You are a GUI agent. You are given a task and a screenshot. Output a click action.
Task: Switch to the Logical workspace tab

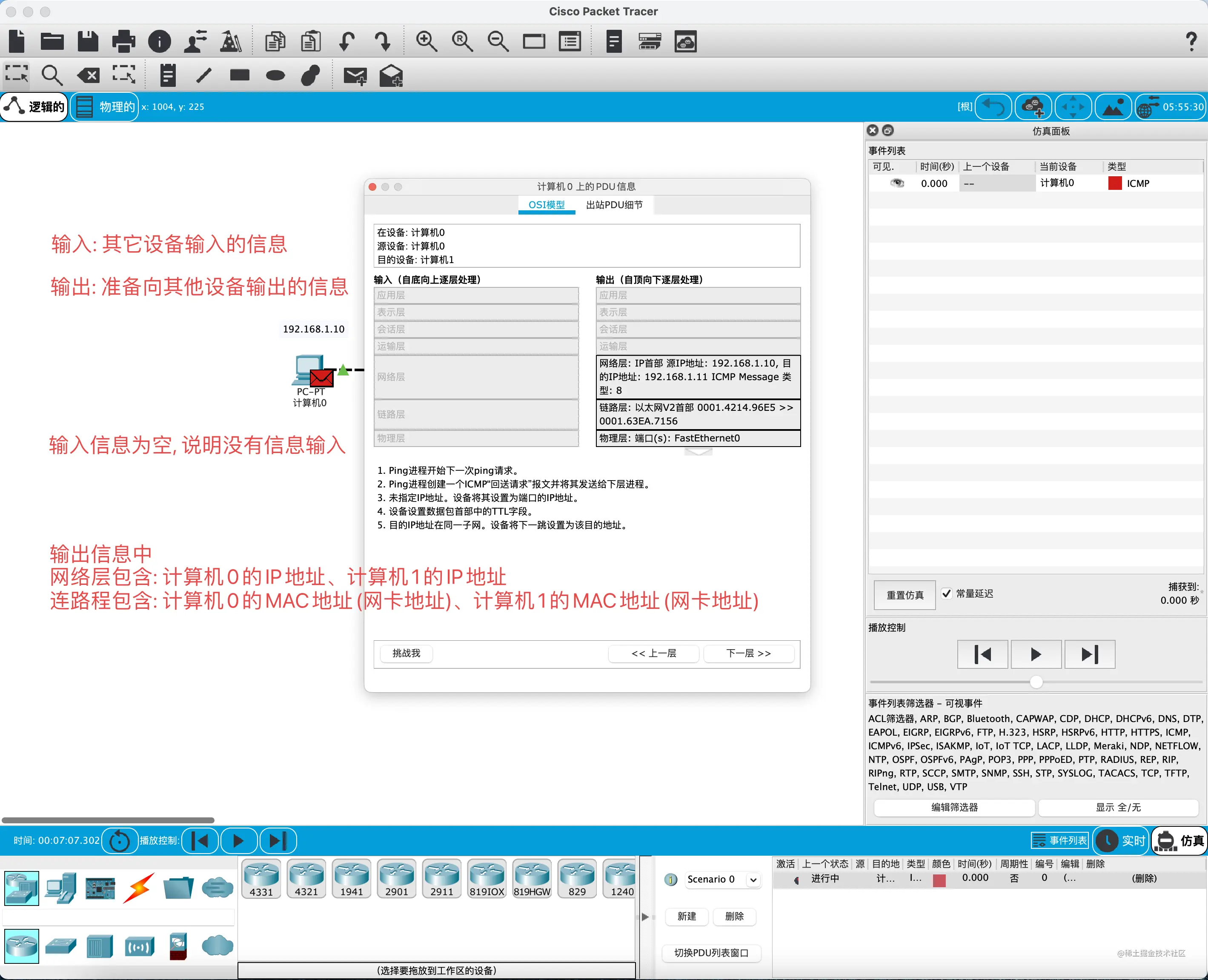34,107
